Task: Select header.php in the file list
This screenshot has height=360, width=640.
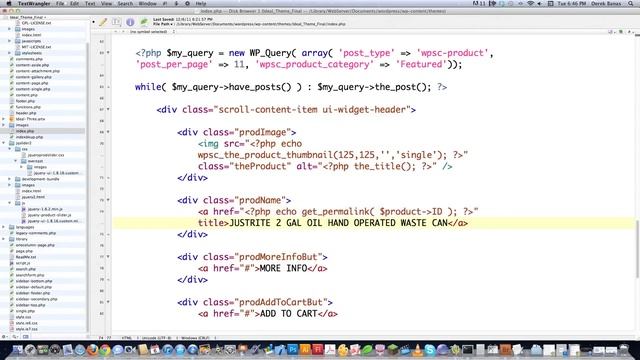Action: (x=26, y=113)
